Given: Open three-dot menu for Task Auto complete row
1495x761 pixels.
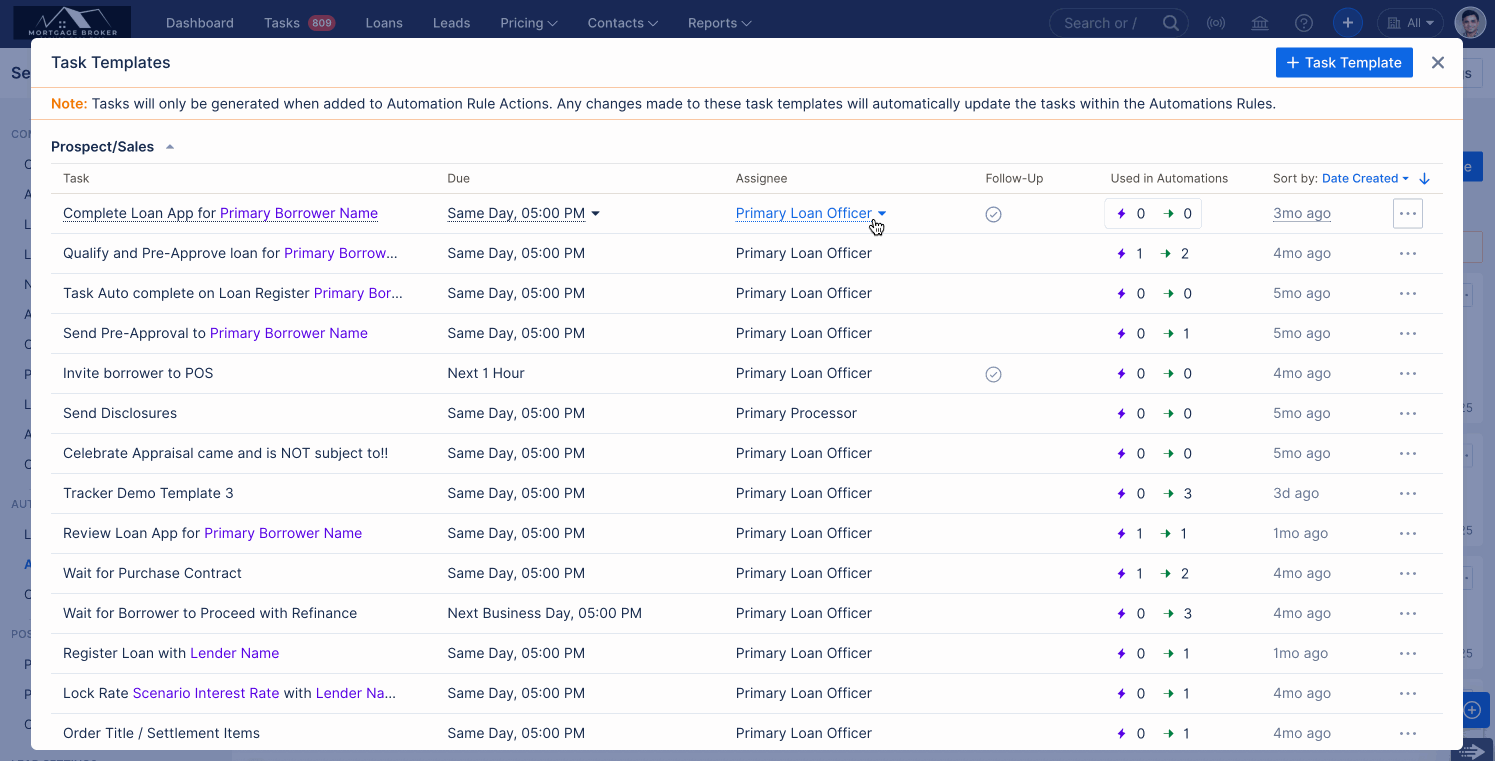Looking at the screenshot, I should 1408,293.
